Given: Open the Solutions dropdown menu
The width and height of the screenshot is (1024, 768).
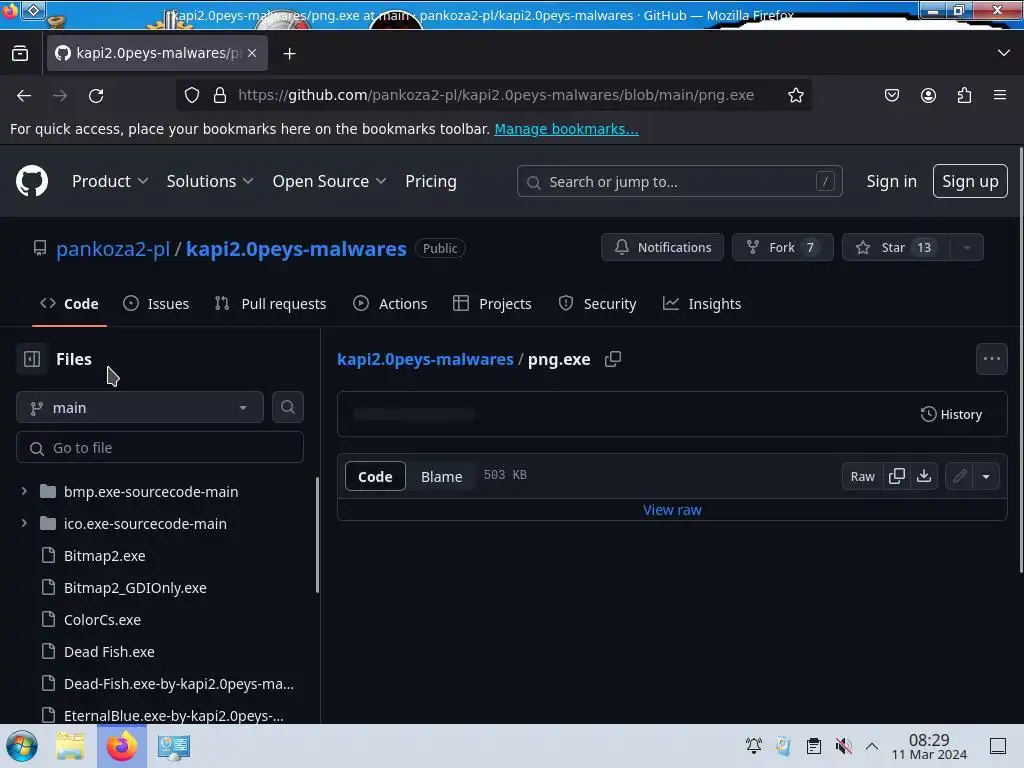Looking at the screenshot, I should [210, 181].
